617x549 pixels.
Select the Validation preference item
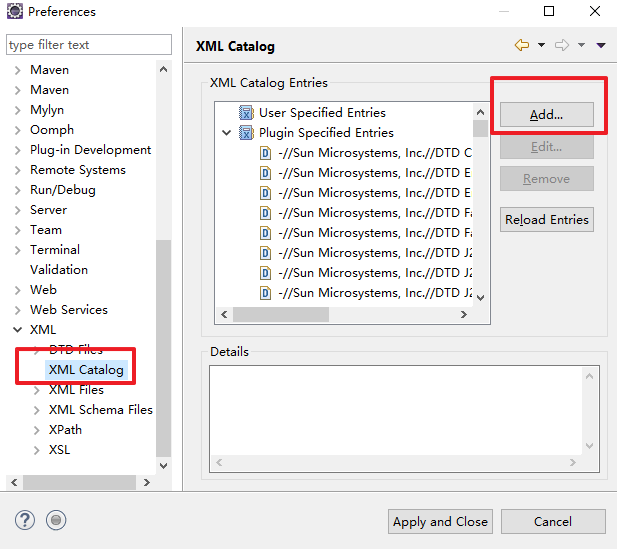point(59,270)
